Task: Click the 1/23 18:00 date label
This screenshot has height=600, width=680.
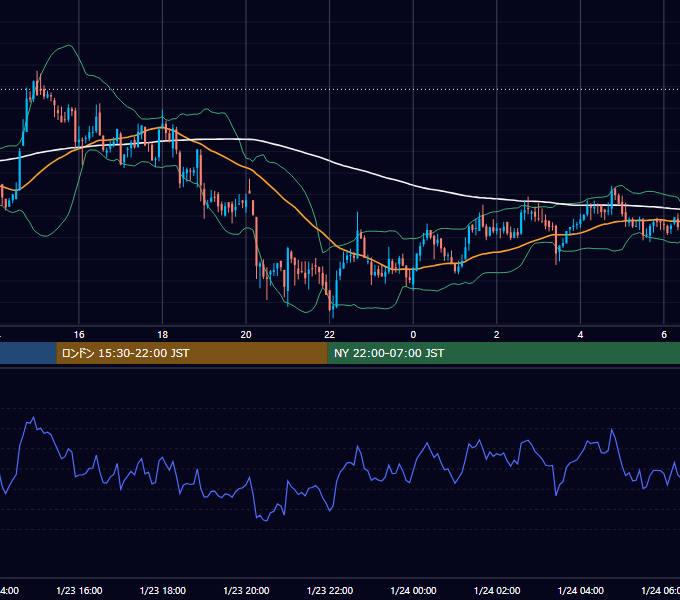Action: coord(163,590)
